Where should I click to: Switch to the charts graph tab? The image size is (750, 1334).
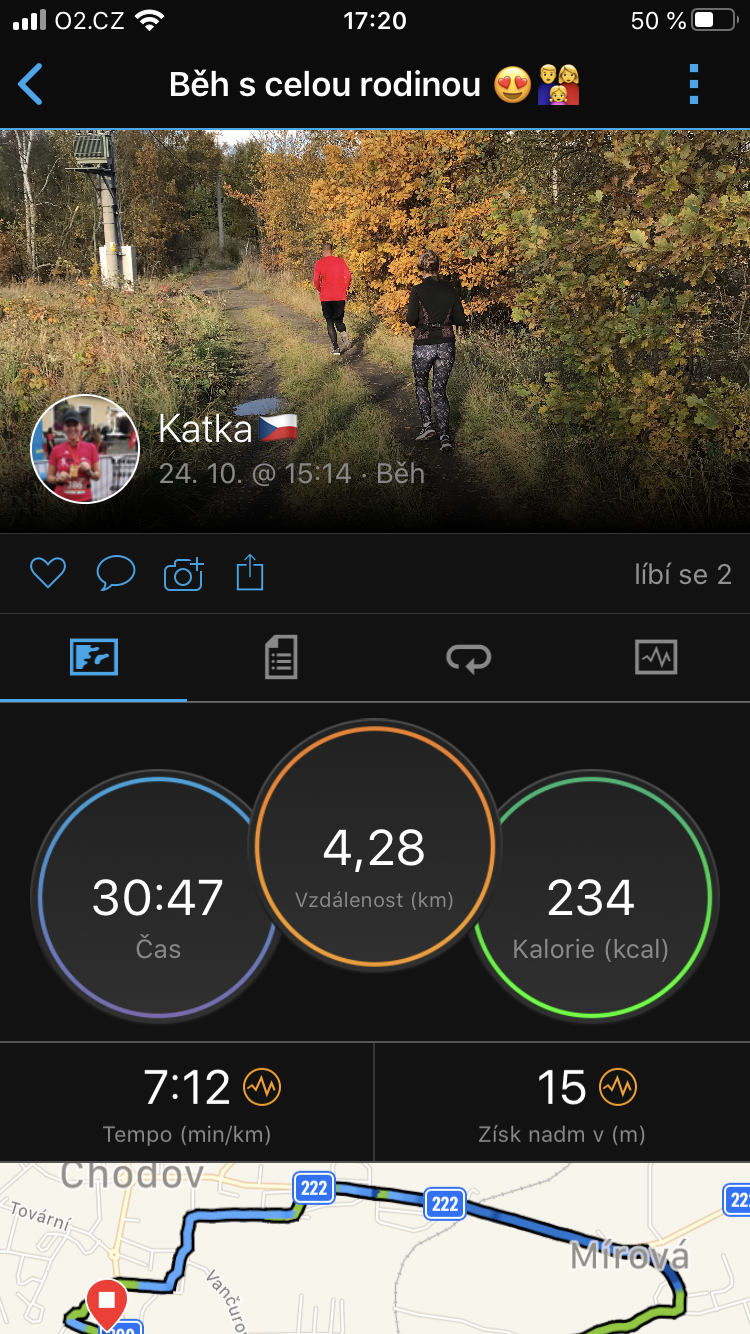[x=656, y=658]
